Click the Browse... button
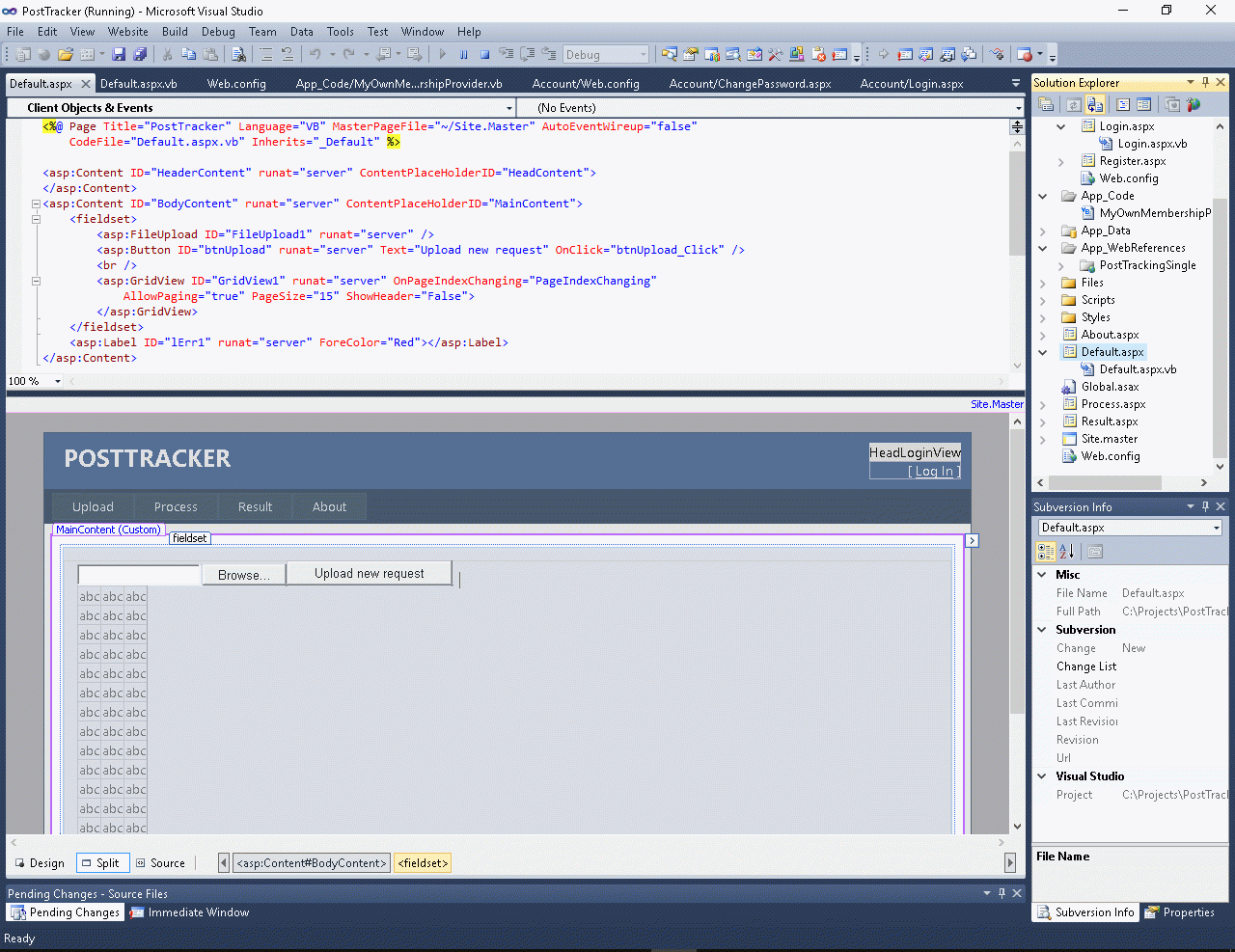 coord(244,575)
